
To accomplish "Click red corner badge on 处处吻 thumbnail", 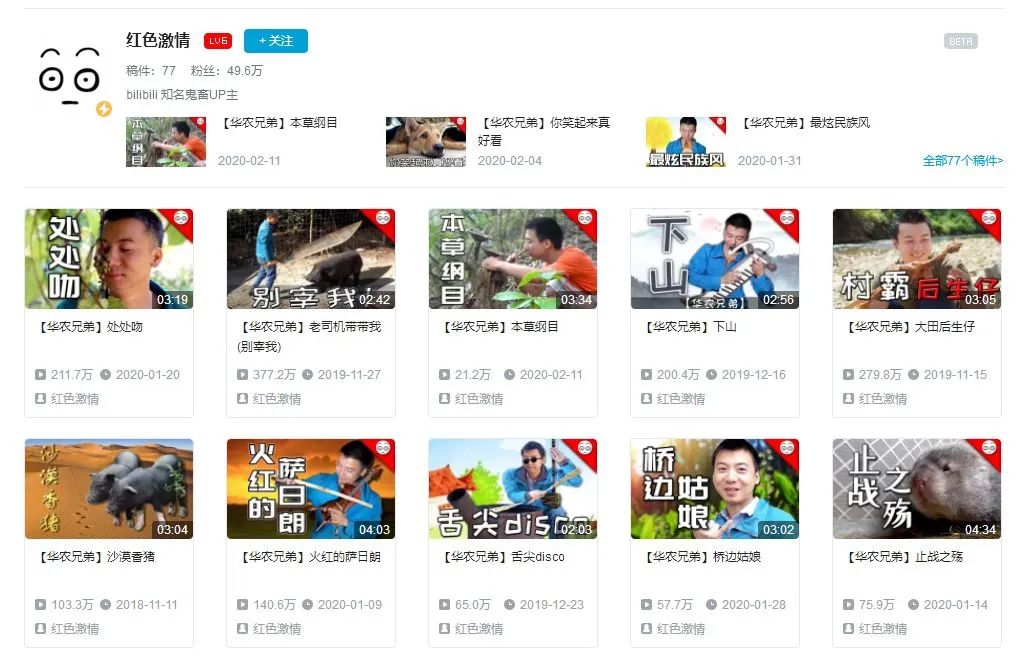I will pos(180,219).
